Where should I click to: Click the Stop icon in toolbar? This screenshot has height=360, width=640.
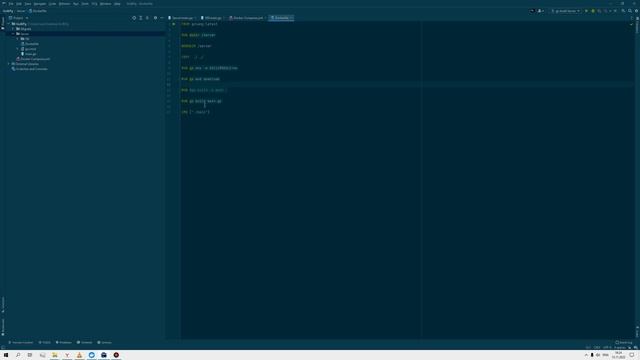pos(616,11)
